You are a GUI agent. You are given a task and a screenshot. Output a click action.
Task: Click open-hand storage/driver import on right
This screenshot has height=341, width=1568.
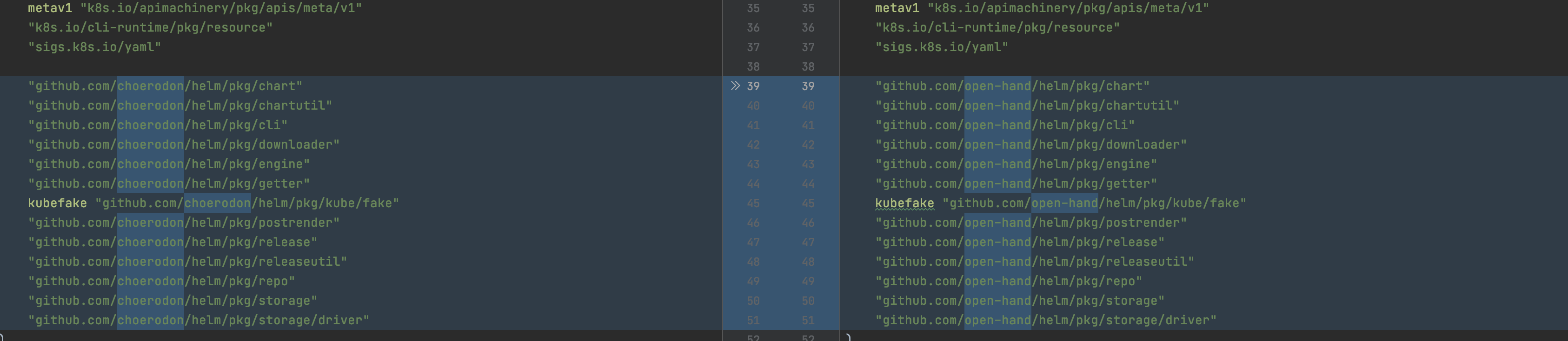pyautogui.click(x=1046, y=321)
